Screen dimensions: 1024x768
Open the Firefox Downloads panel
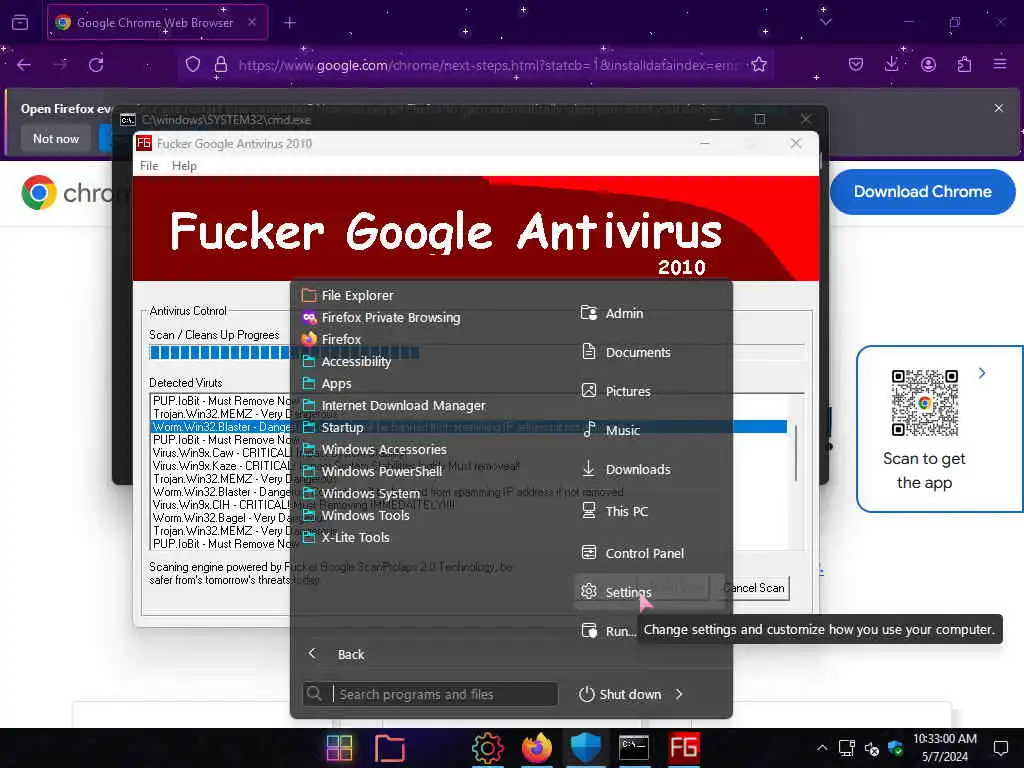[891, 65]
